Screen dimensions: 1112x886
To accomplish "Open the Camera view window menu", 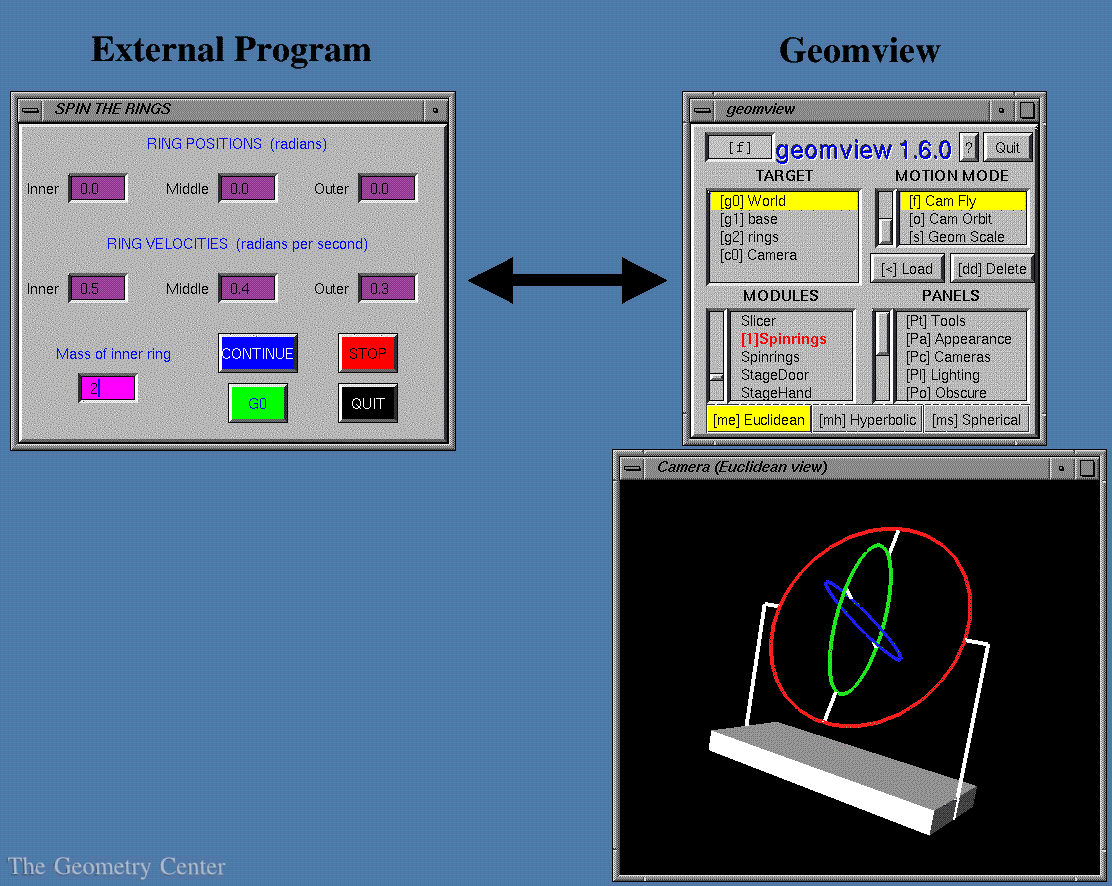I will (632, 466).
